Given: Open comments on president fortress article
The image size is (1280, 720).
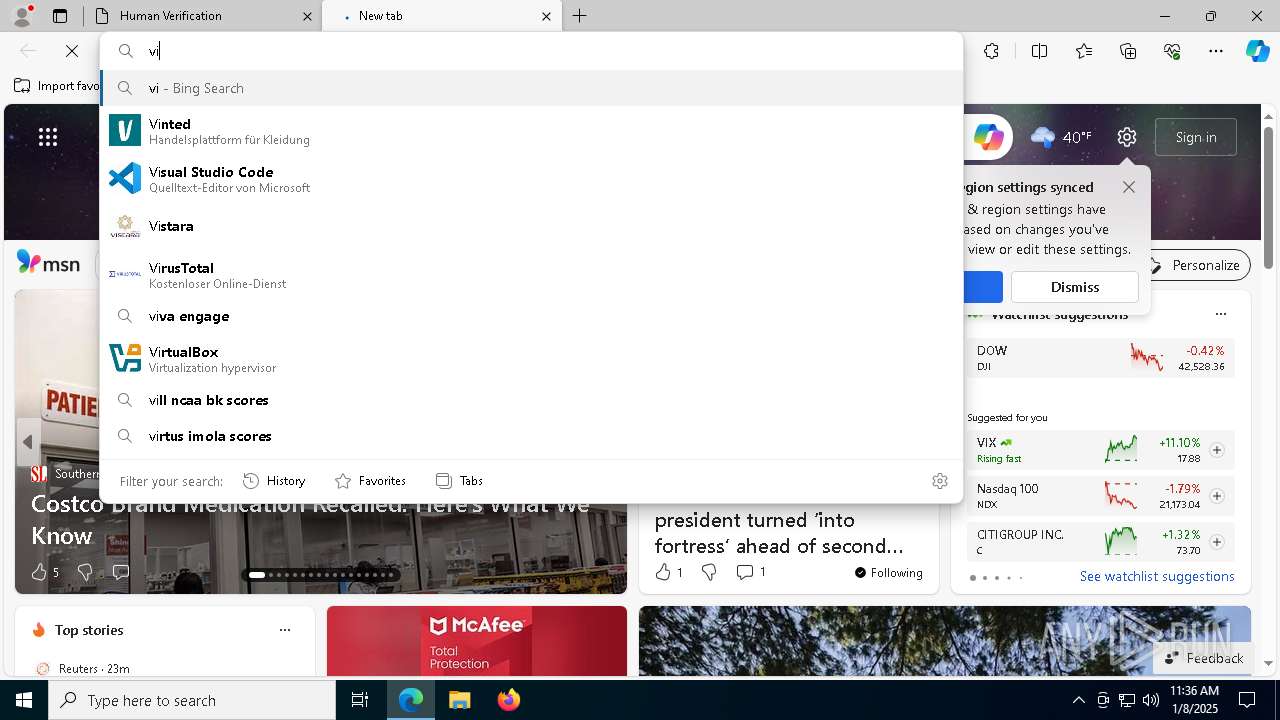Looking at the screenshot, I should tap(750, 572).
